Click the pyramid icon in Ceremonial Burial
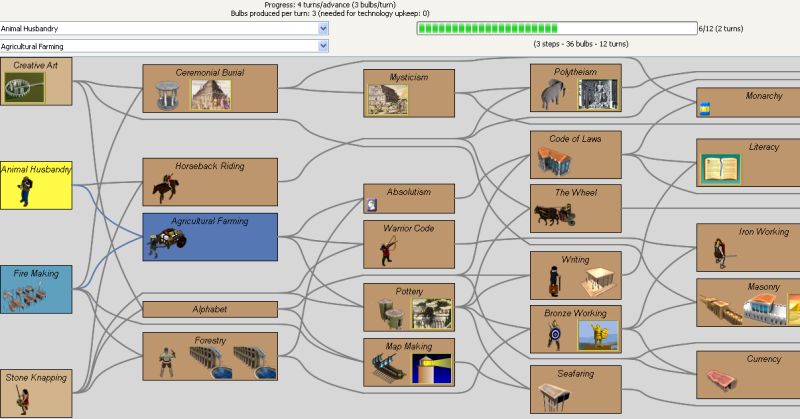 211,95
